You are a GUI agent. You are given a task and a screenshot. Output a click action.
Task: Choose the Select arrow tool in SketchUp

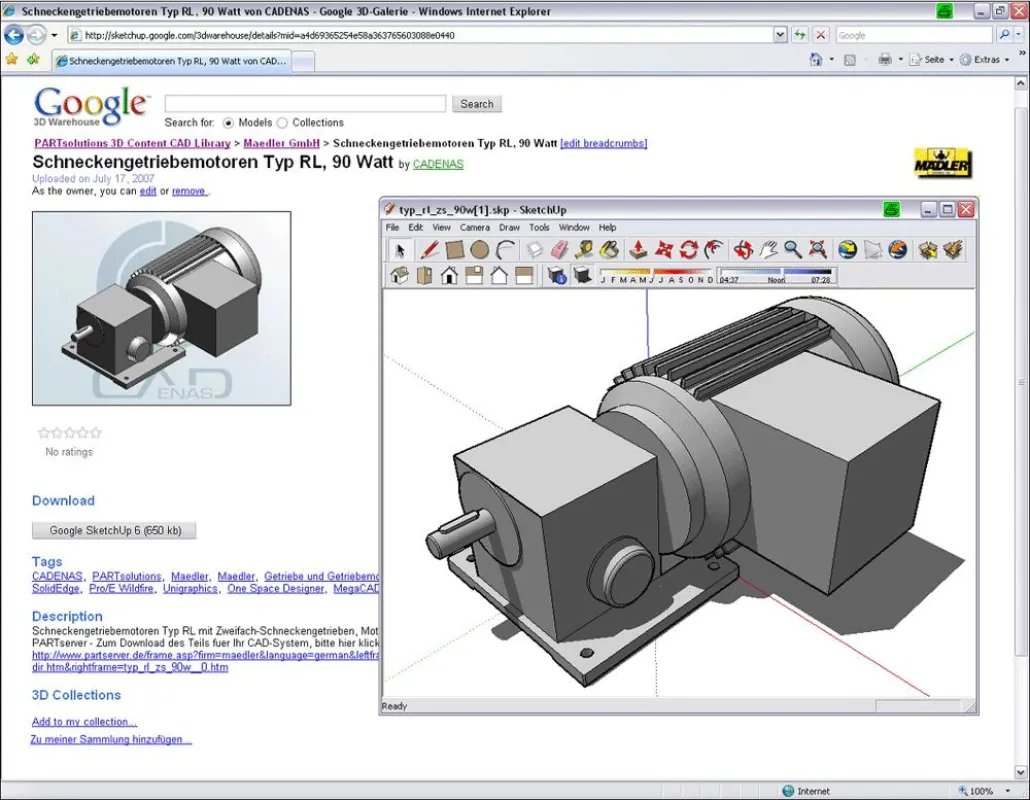click(x=399, y=250)
